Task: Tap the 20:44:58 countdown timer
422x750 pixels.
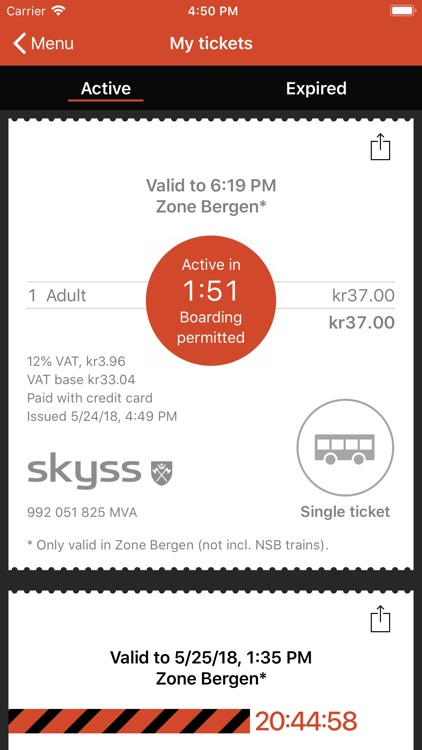Action: (x=306, y=721)
